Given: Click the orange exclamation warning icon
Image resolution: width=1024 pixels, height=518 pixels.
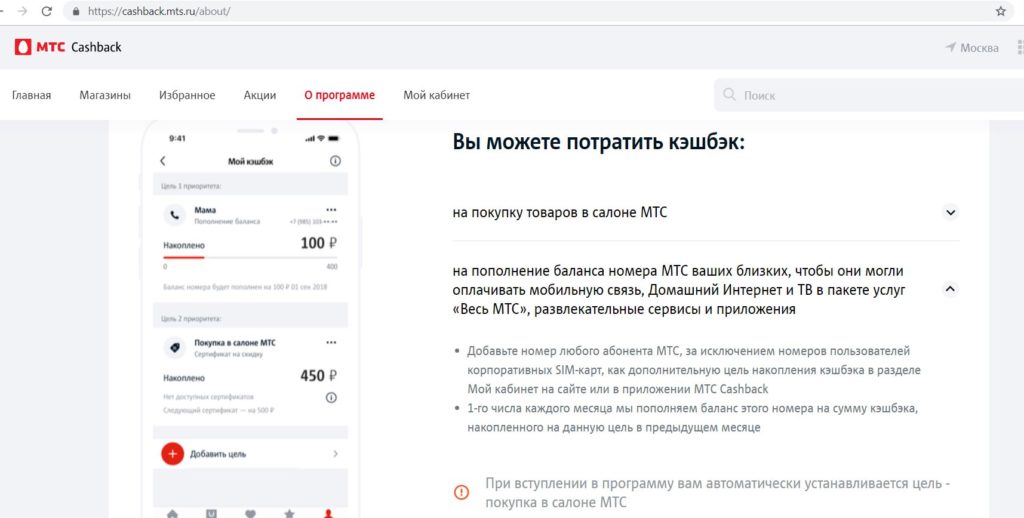Looking at the screenshot, I should point(461,493).
